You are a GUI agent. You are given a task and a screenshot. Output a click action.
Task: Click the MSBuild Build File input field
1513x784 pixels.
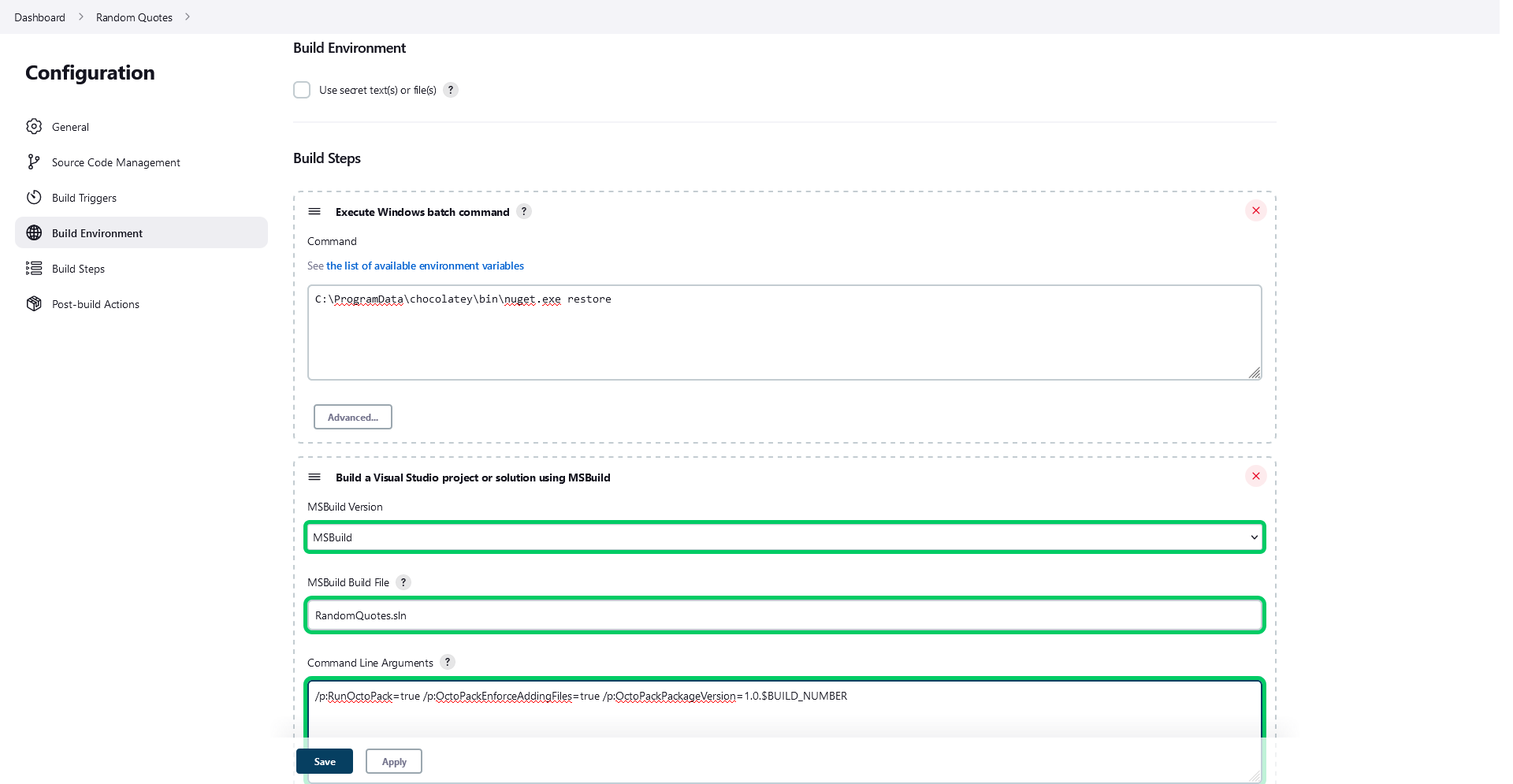coord(785,615)
